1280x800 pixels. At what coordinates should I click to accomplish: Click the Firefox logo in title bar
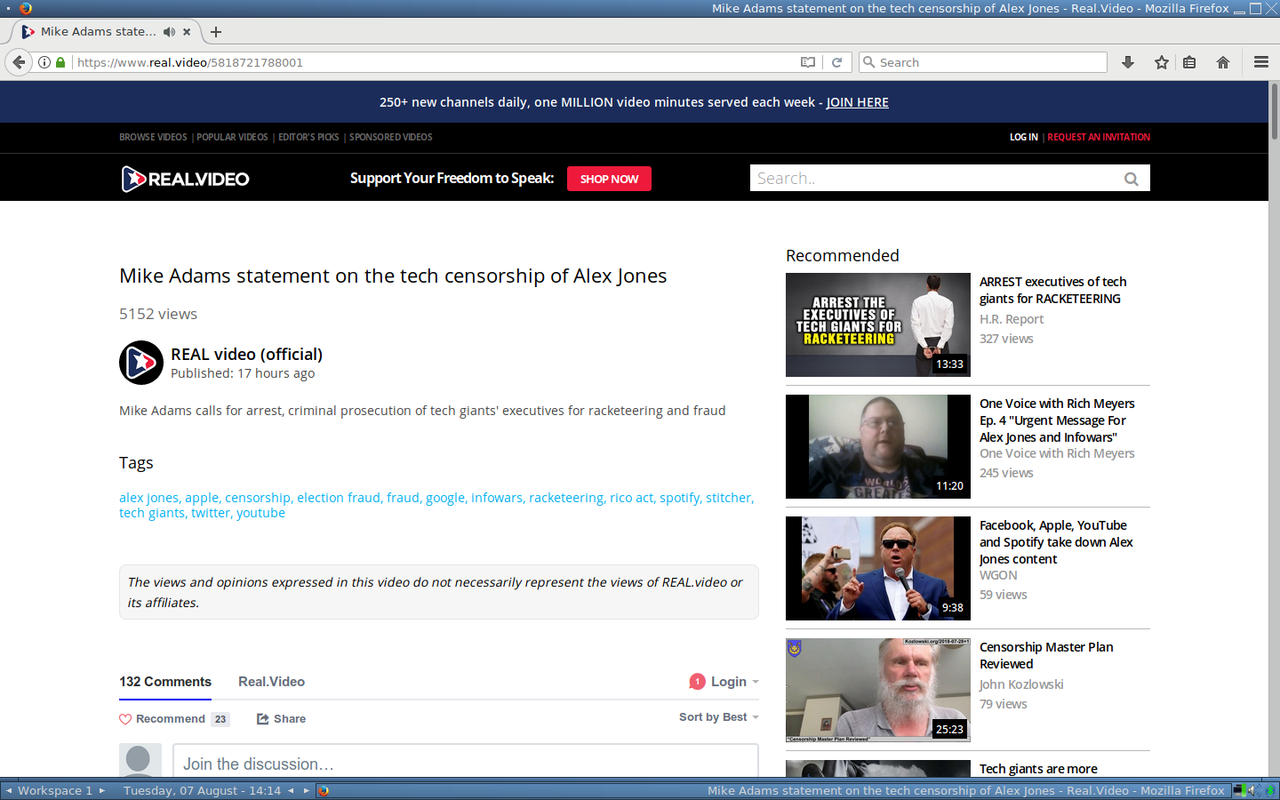(x=26, y=8)
